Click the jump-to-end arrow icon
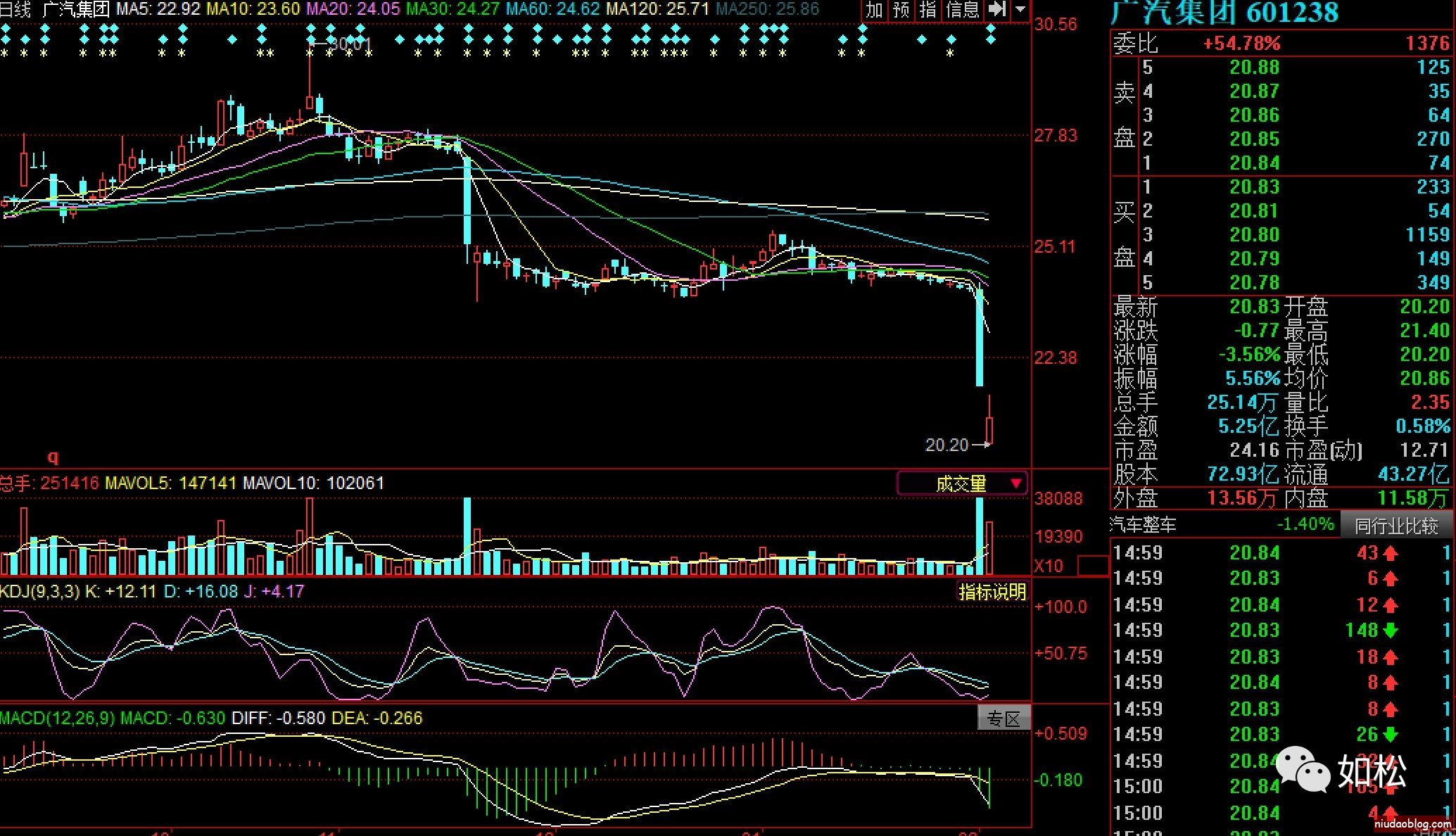 point(996,10)
